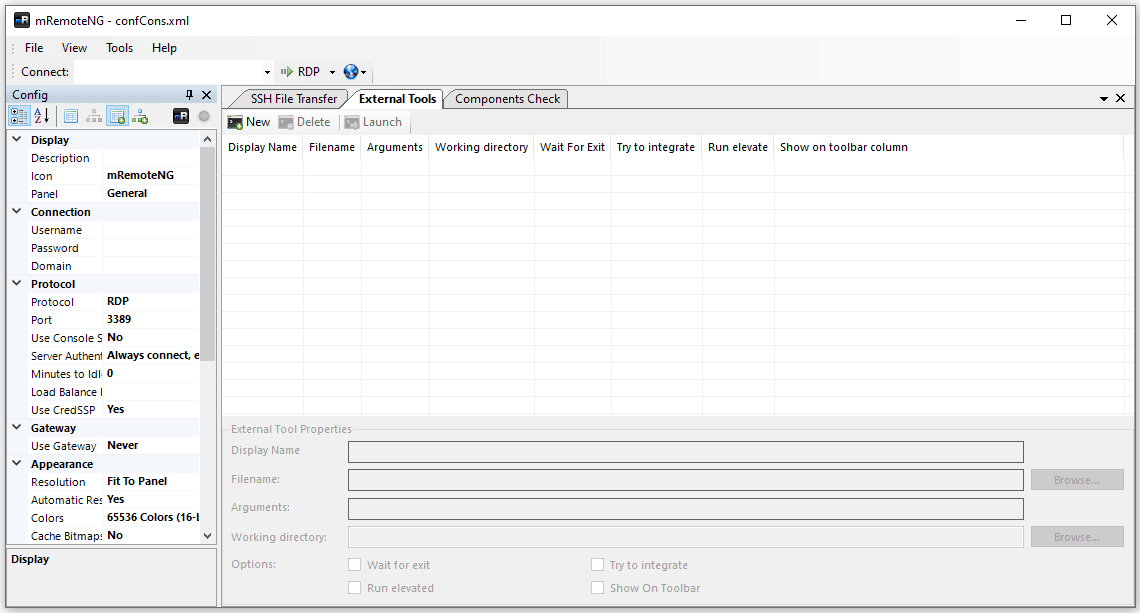Click the Config grid scroll down arrow
Screen dimensions: 1140x613
pyautogui.click(x=208, y=536)
